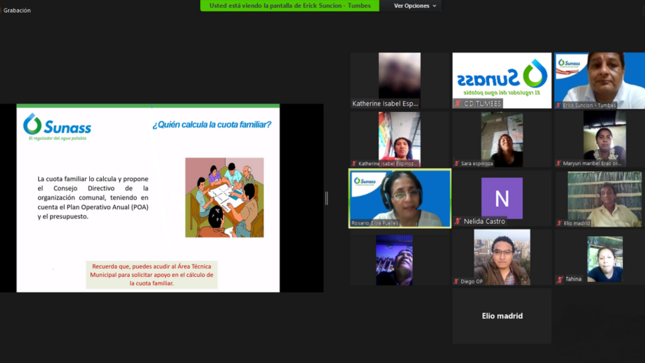The image size is (645, 363).
Task: Click the muted mic icon on Tahina
Action: (x=560, y=279)
